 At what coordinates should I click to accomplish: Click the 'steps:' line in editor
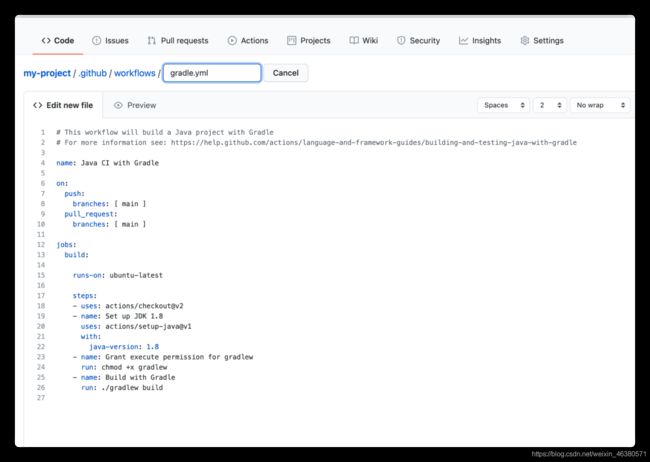click(x=85, y=296)
